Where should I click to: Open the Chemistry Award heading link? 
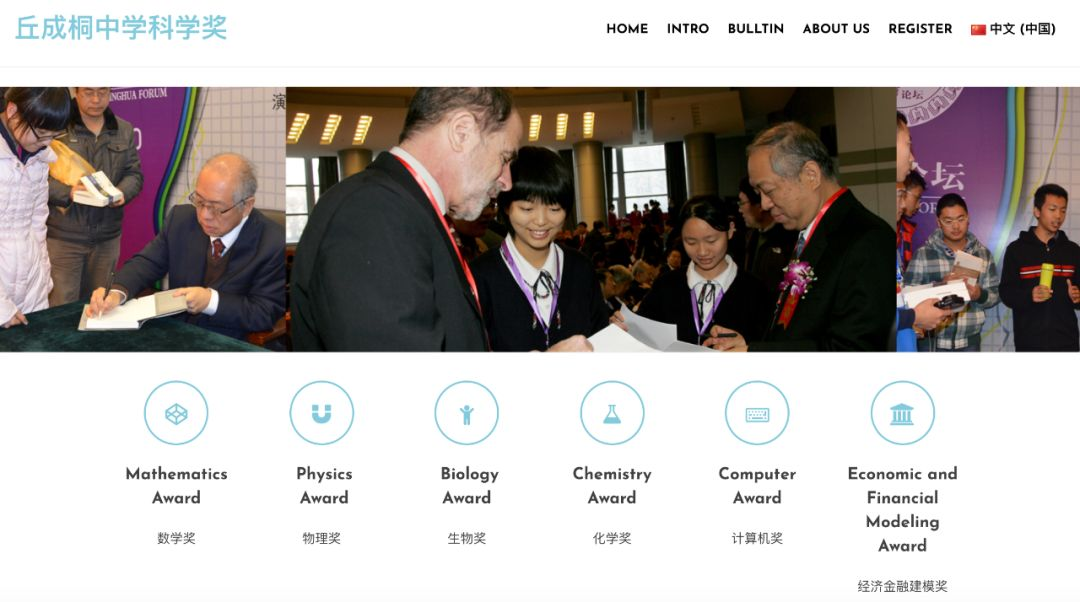[612, 486]
